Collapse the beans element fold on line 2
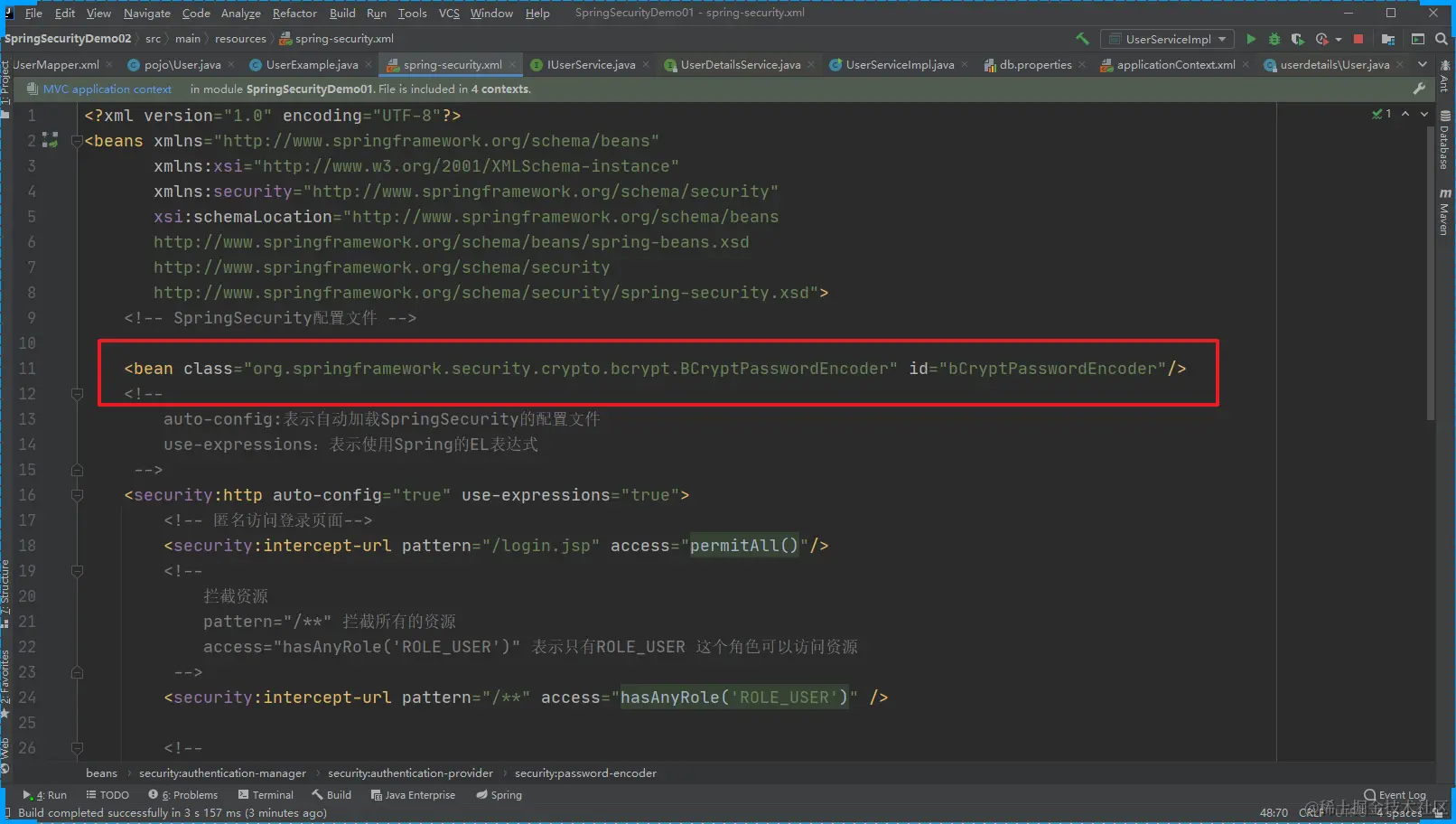The image size is (1456, 824). (77, 141)
